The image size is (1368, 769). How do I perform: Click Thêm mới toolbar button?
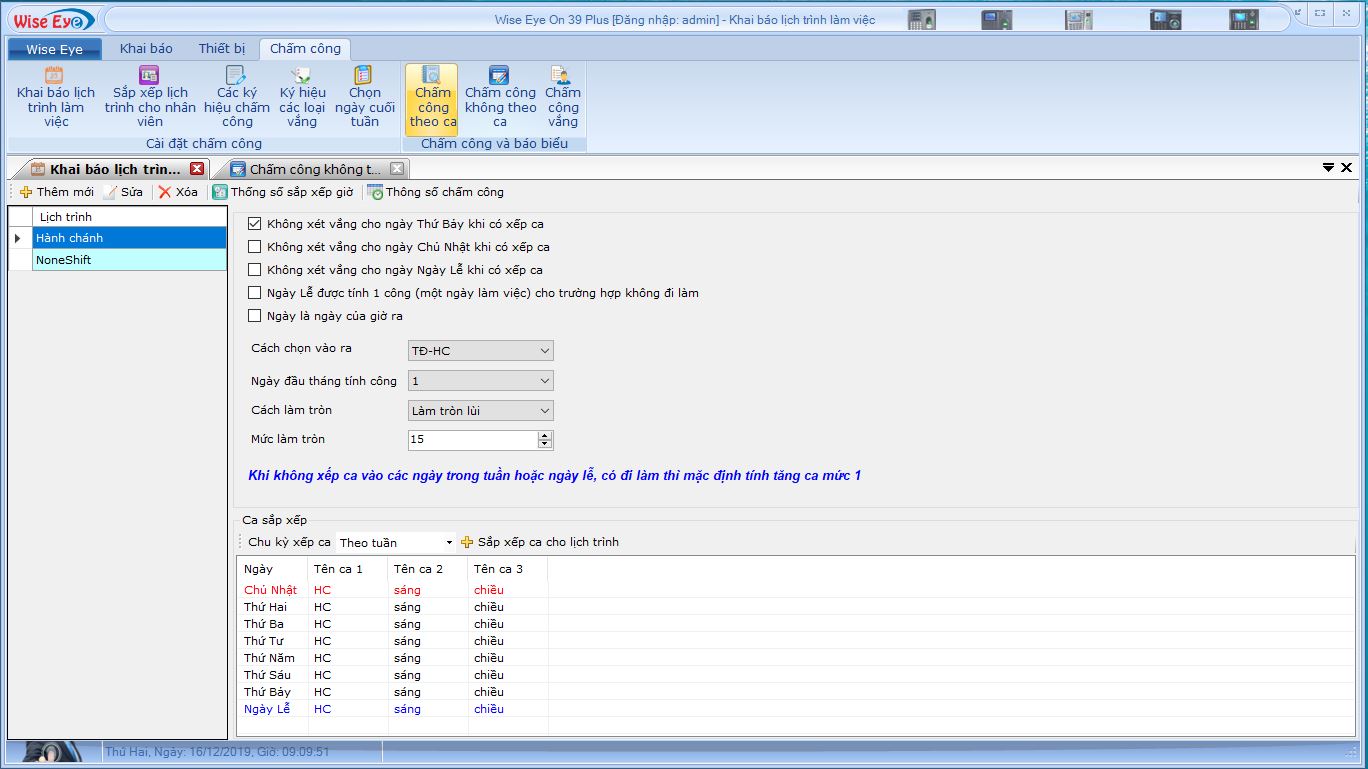pos(57,192)
